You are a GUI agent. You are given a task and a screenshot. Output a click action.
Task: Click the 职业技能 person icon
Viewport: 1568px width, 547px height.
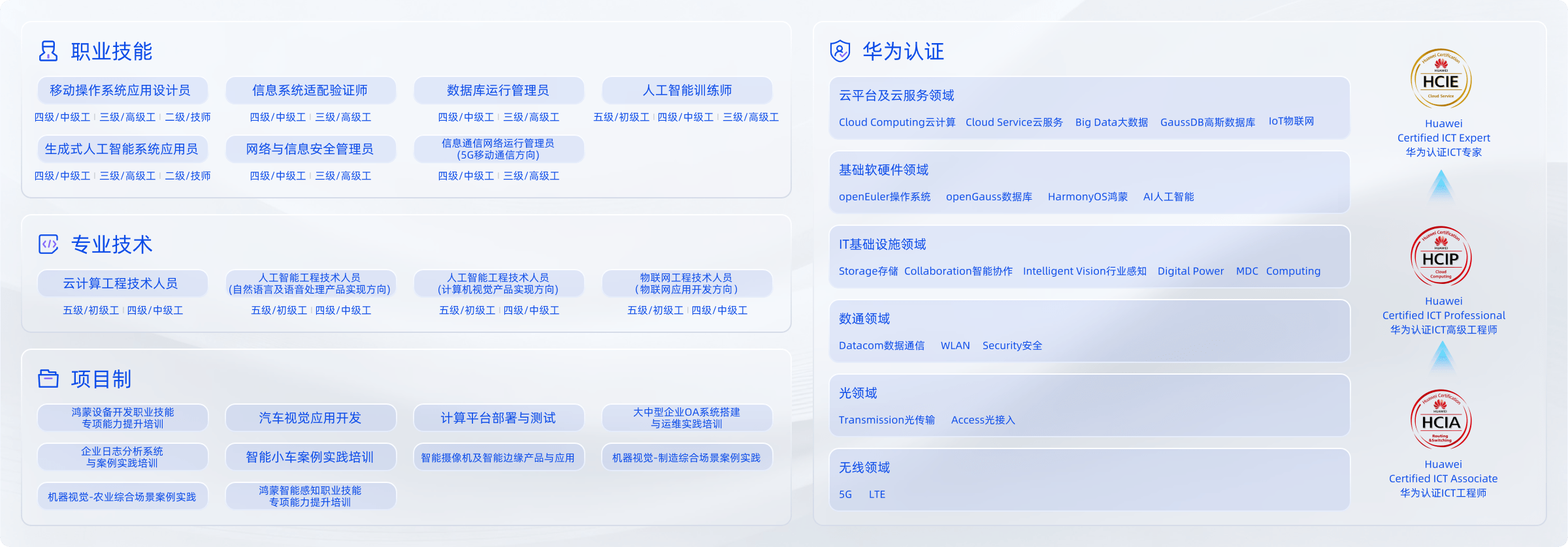pyautogui.click(x=48, y=51)
